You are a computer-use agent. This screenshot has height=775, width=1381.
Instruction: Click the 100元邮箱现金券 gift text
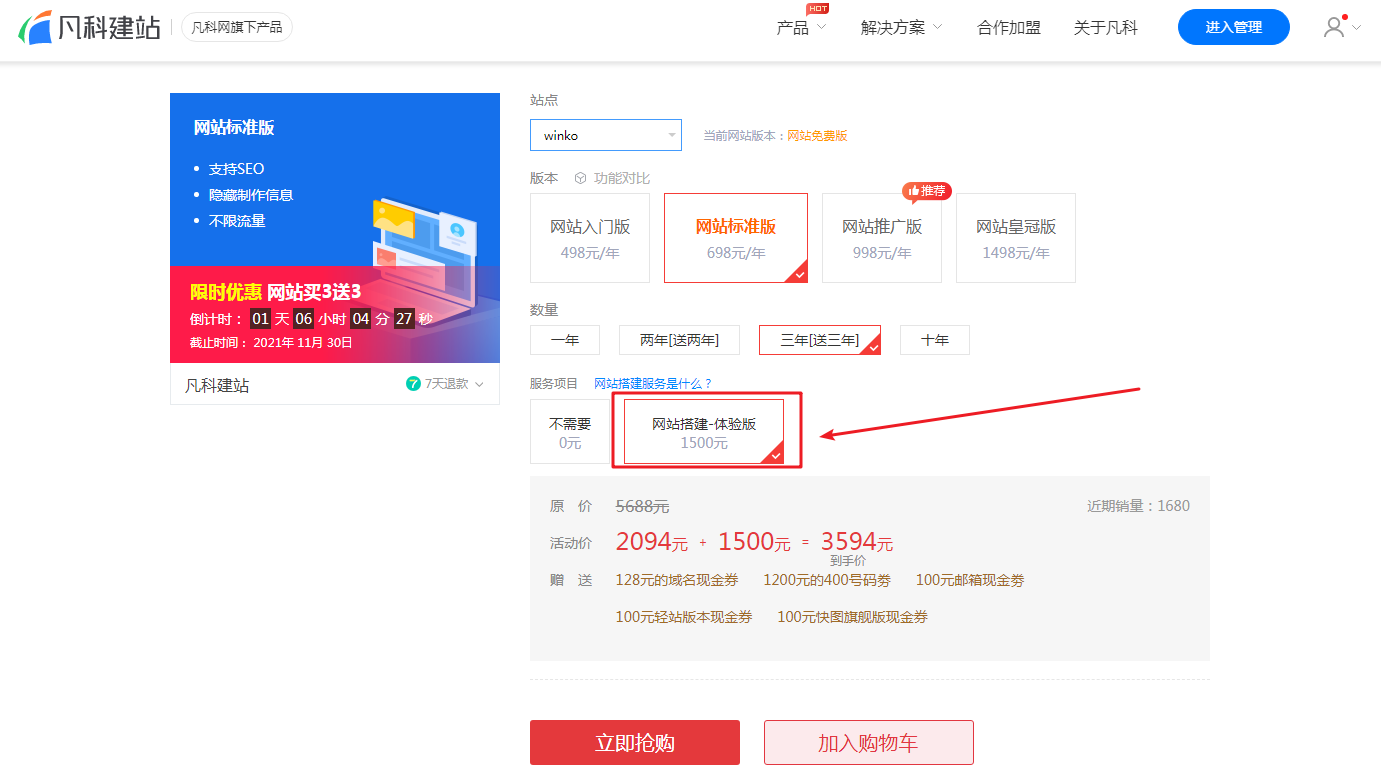[x=970, y=580]
